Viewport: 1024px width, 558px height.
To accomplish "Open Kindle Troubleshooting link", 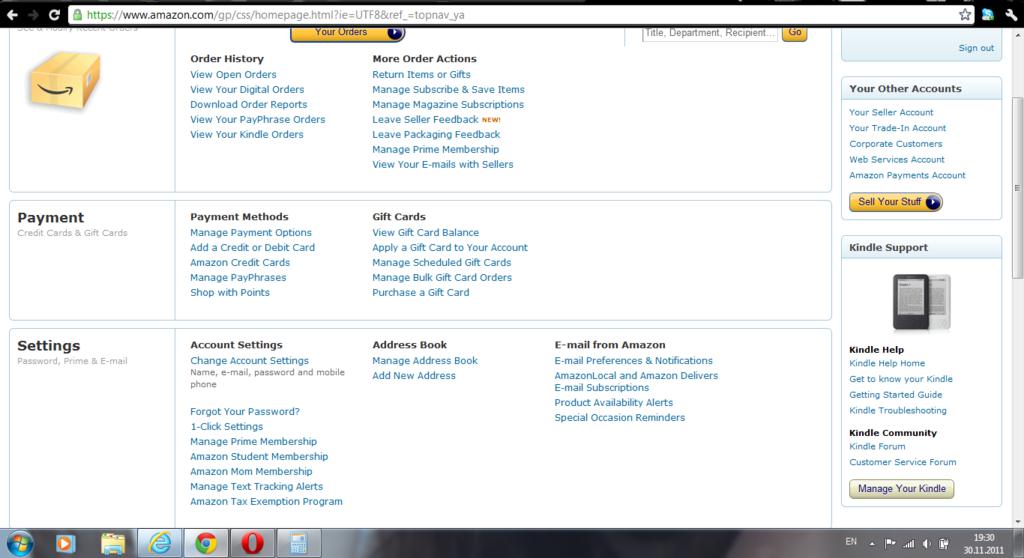I will point(897,410).
